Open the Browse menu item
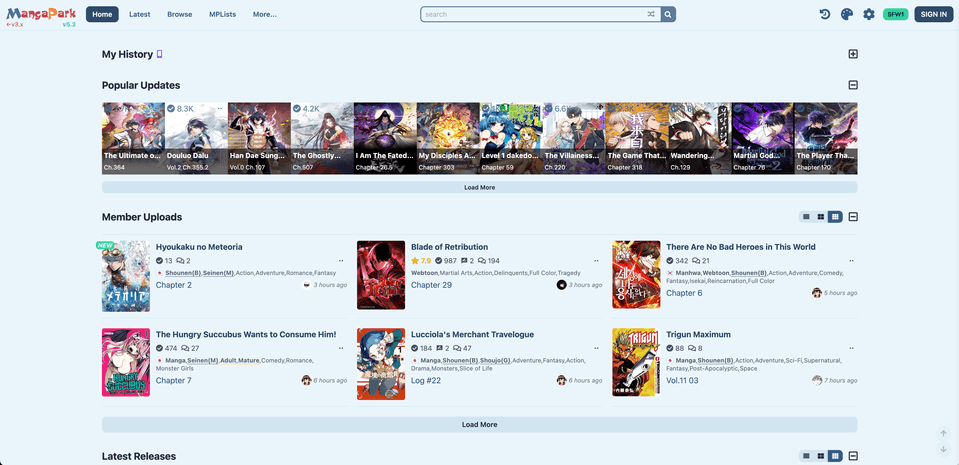Screen dimensions: 959x465 coord(180,14)
